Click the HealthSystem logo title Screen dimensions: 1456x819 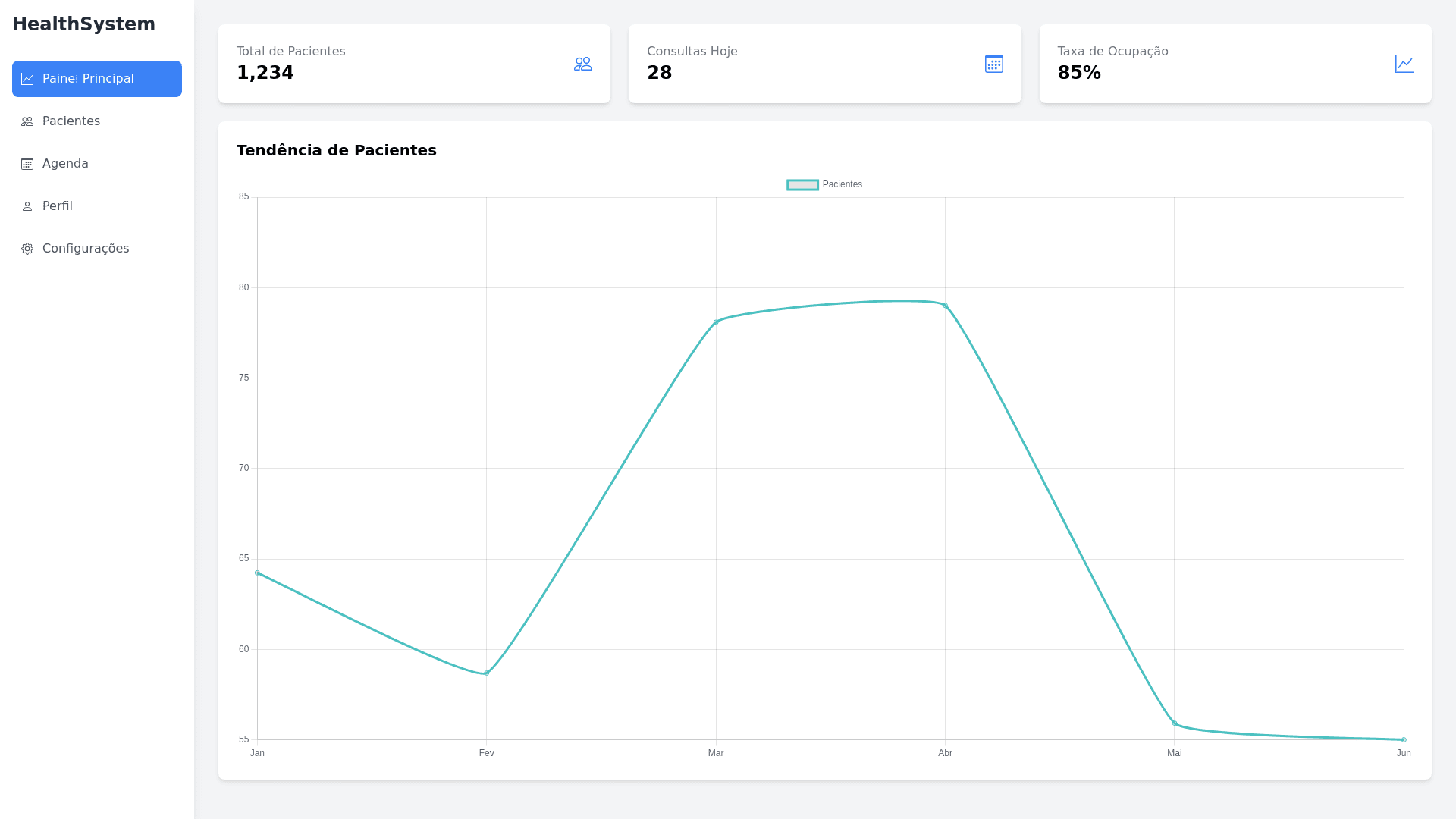pyautogui.click(x=83, y=24)
